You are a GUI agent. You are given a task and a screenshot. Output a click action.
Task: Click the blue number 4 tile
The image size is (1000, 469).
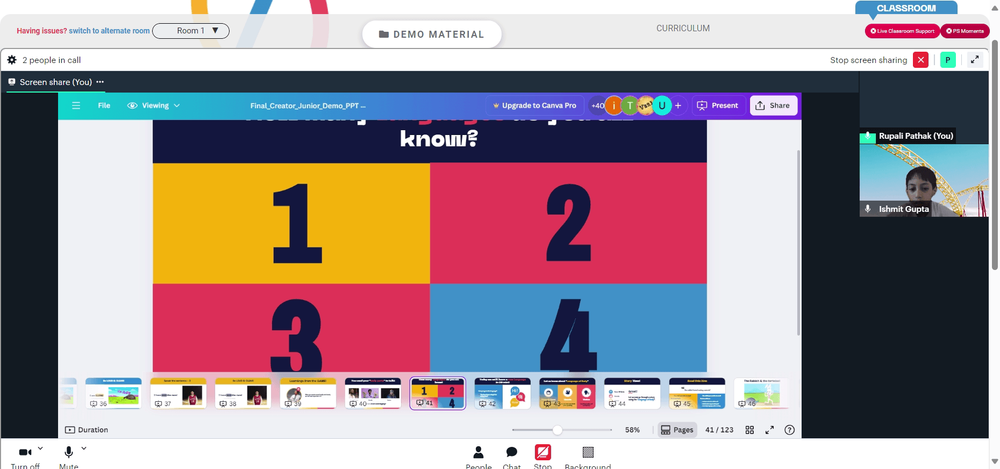pos(568,327)
